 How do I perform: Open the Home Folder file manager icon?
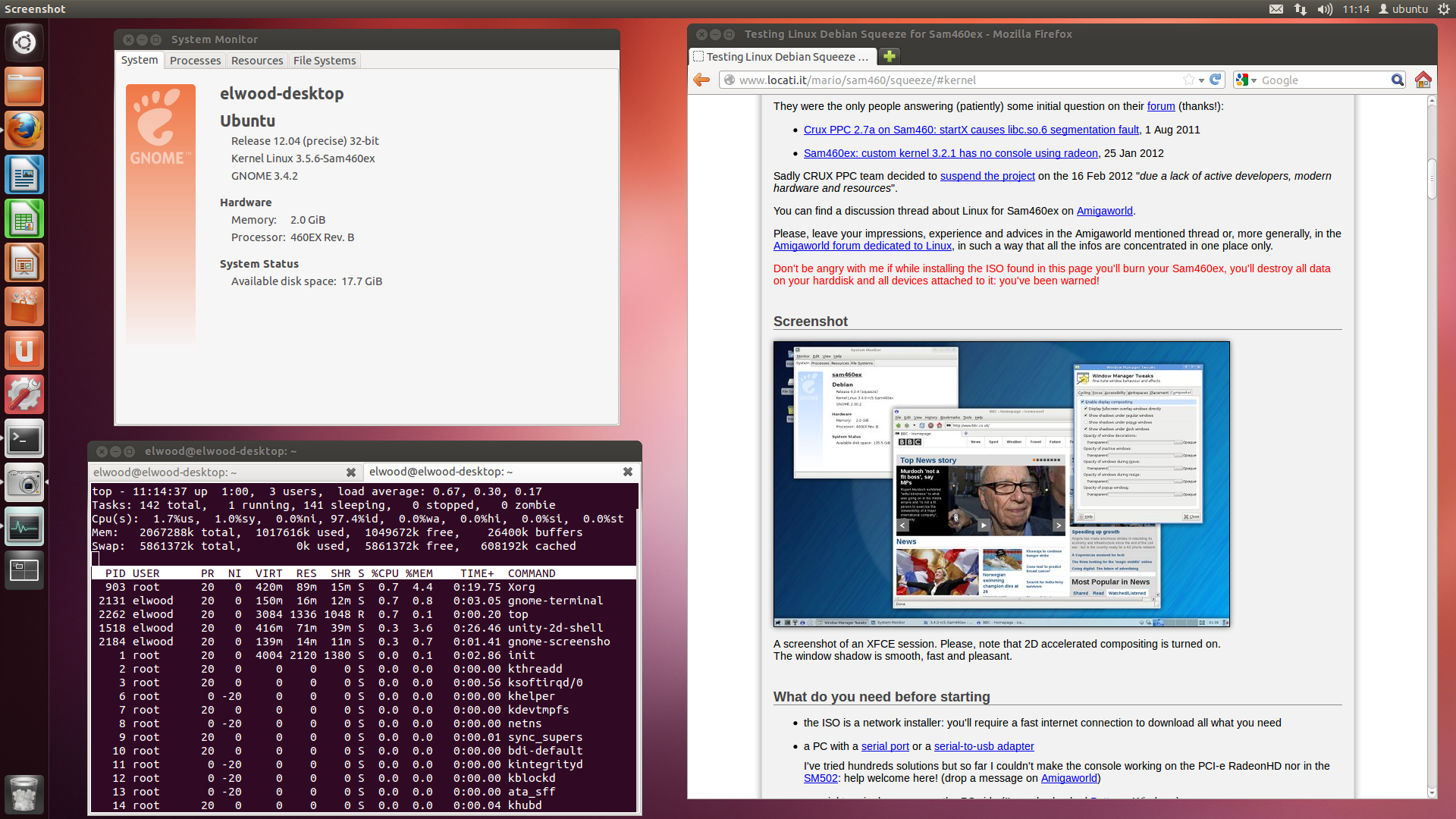24,86
